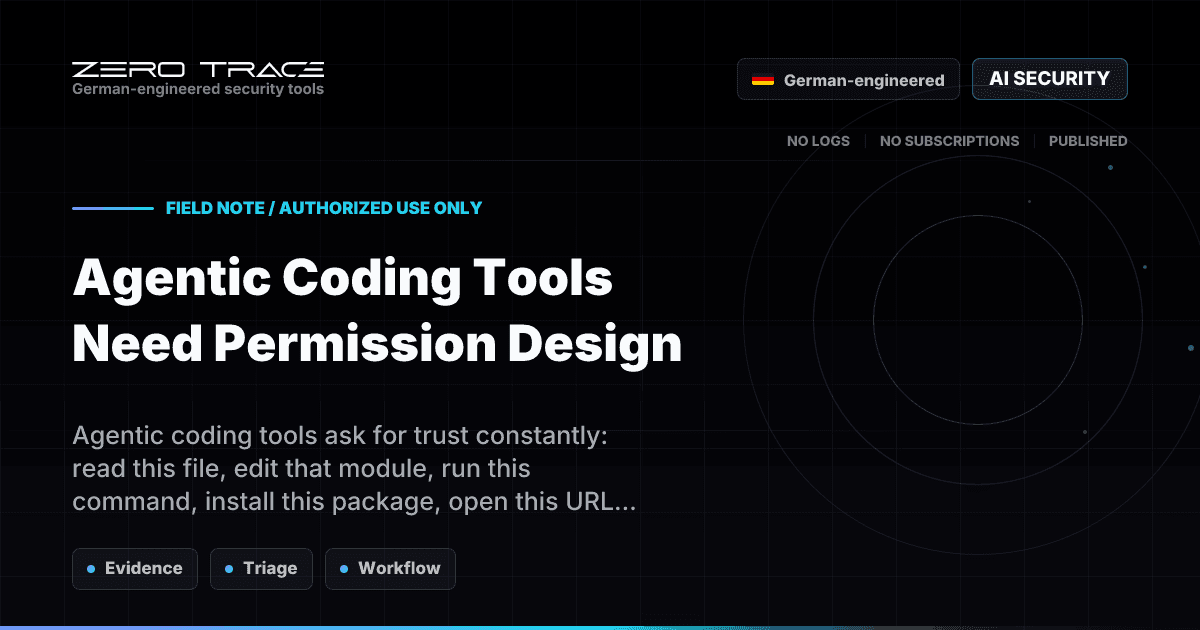Expand the Triage tag
Viewport: 1200px width, 630px height.
261,568
